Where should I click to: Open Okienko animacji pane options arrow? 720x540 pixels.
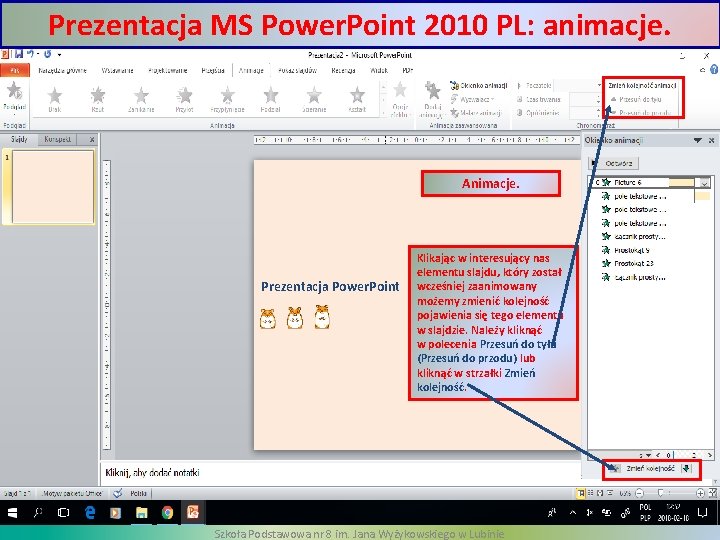pos(698,141)
